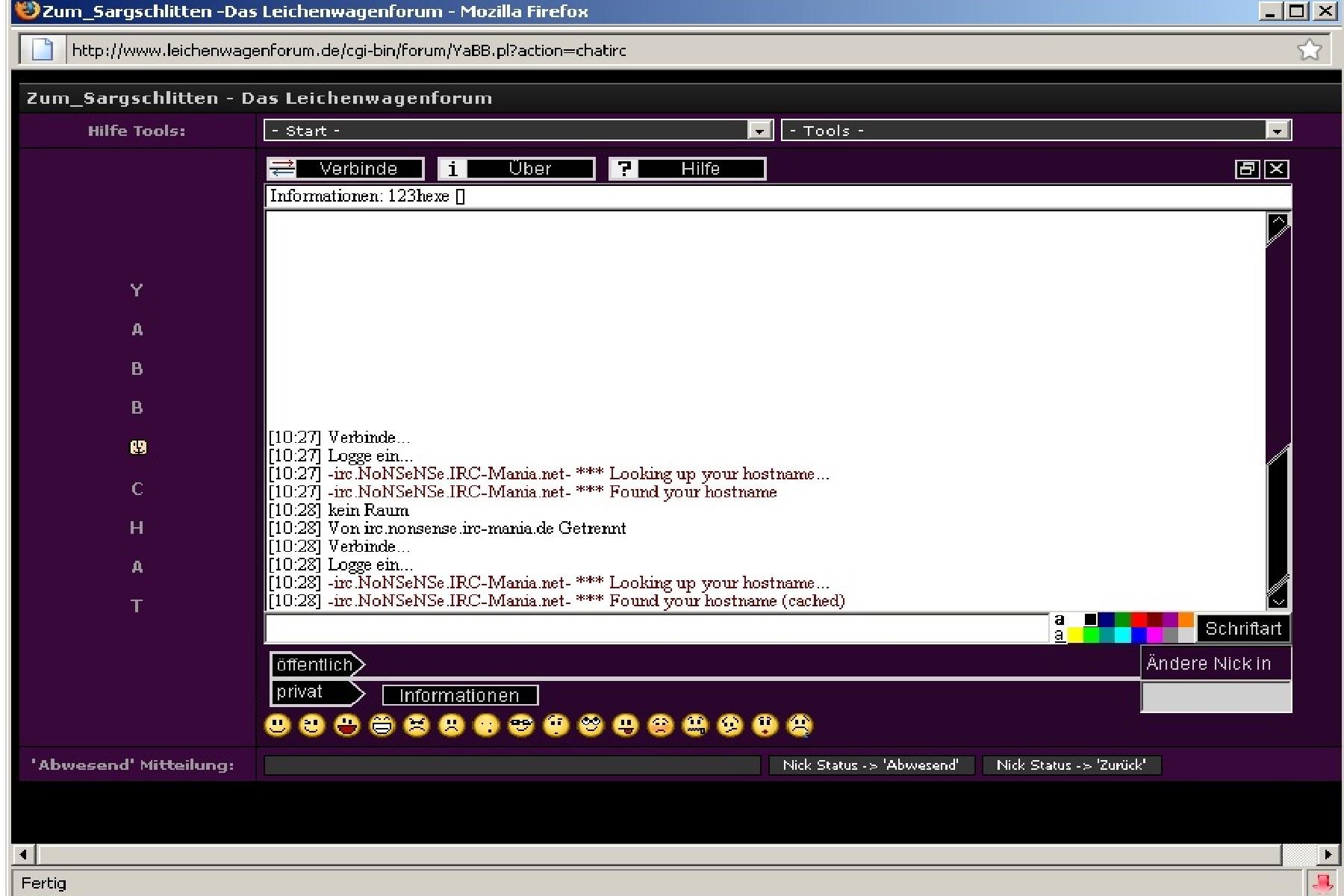Open the Über info button
Viewport: 1344px width, 896px height.
point(517,169)
